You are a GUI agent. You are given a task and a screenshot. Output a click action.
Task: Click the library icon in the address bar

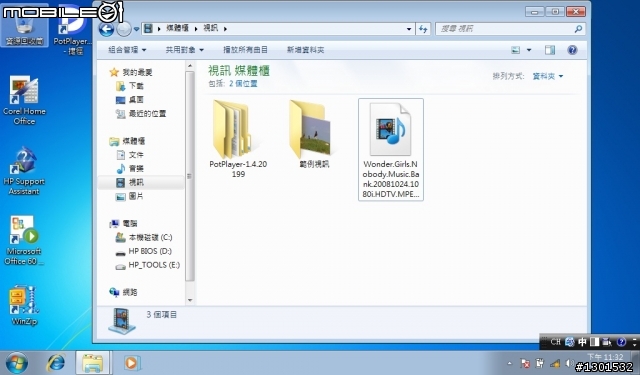point(148,29)
